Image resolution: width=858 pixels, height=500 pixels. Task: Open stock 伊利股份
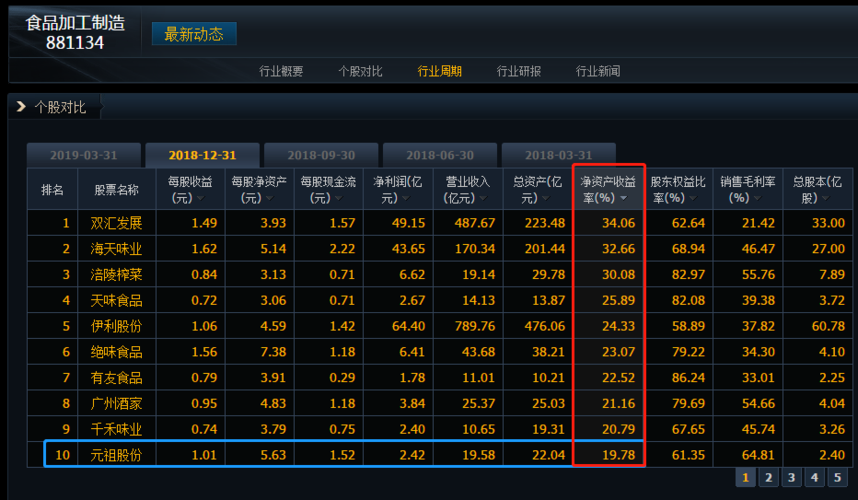(116, 326)
